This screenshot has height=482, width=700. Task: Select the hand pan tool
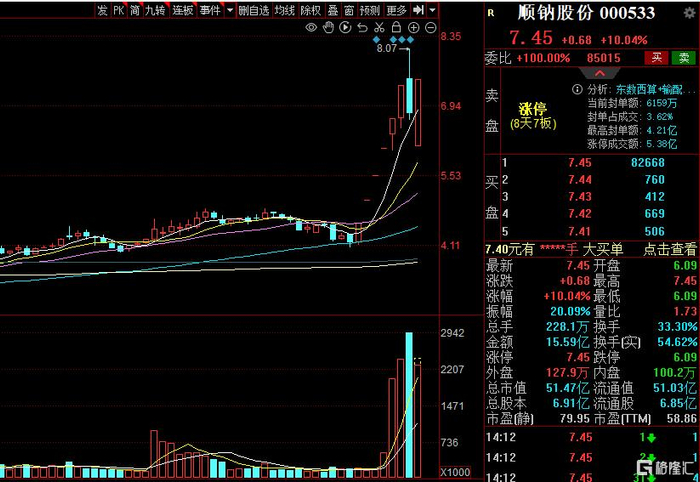(x=329, y=27)
